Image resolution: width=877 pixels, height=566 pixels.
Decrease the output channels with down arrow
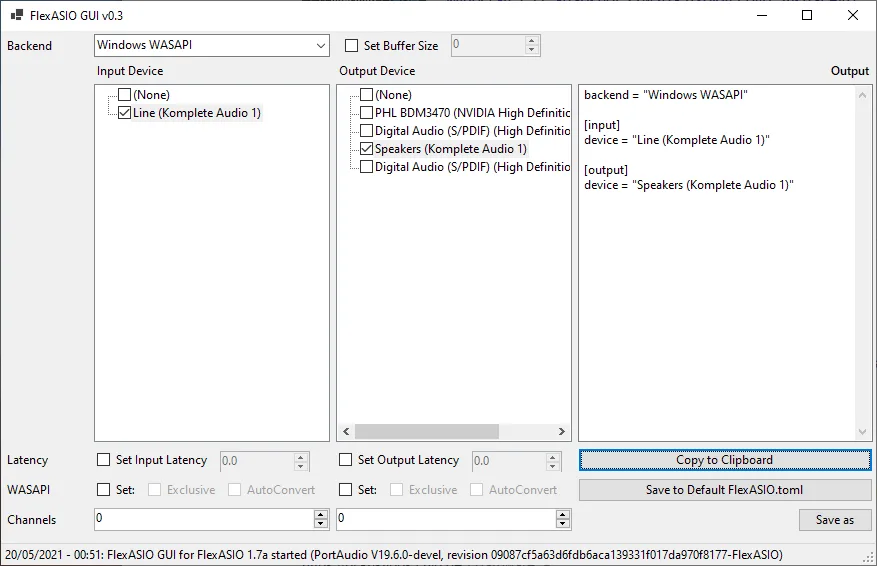[x=563, y=524]
